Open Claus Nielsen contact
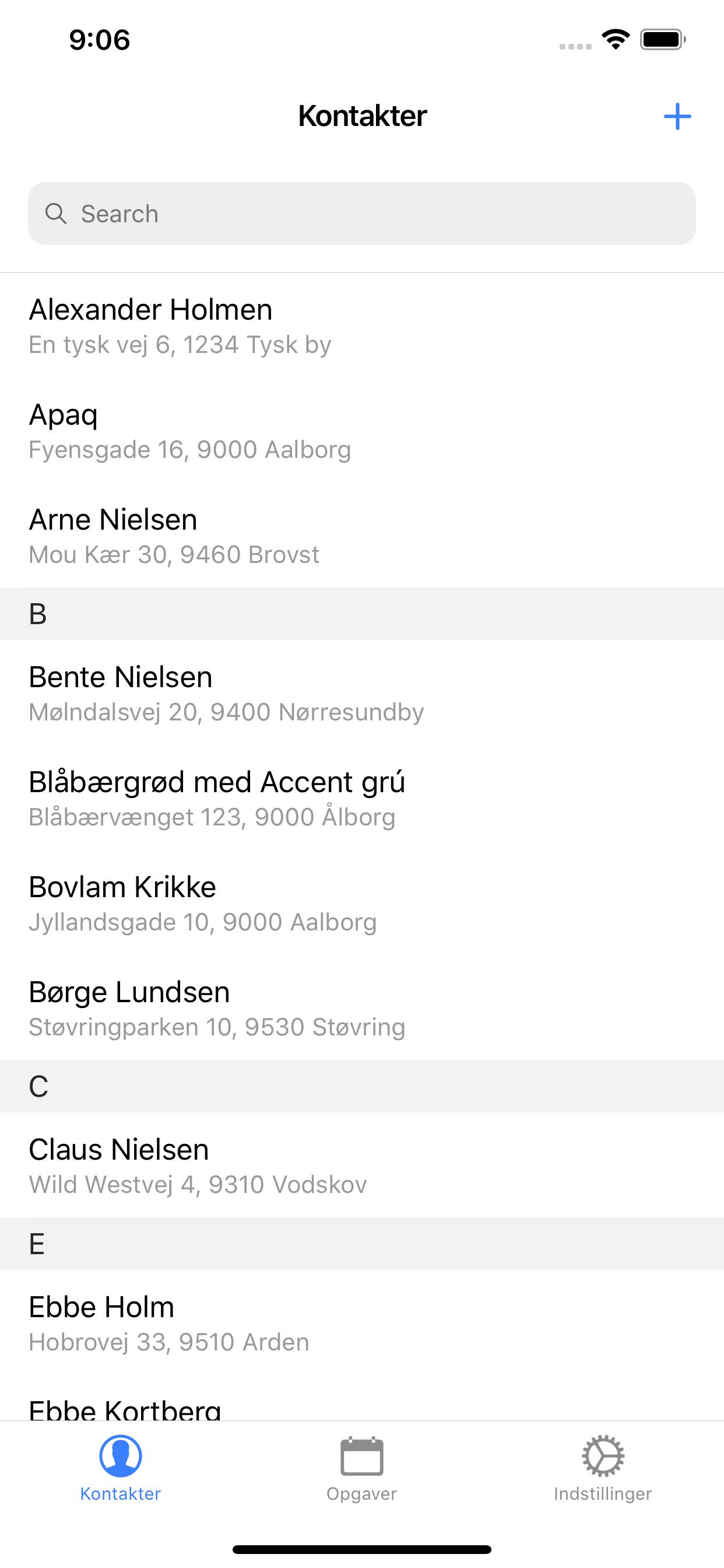 point(362,1165)
